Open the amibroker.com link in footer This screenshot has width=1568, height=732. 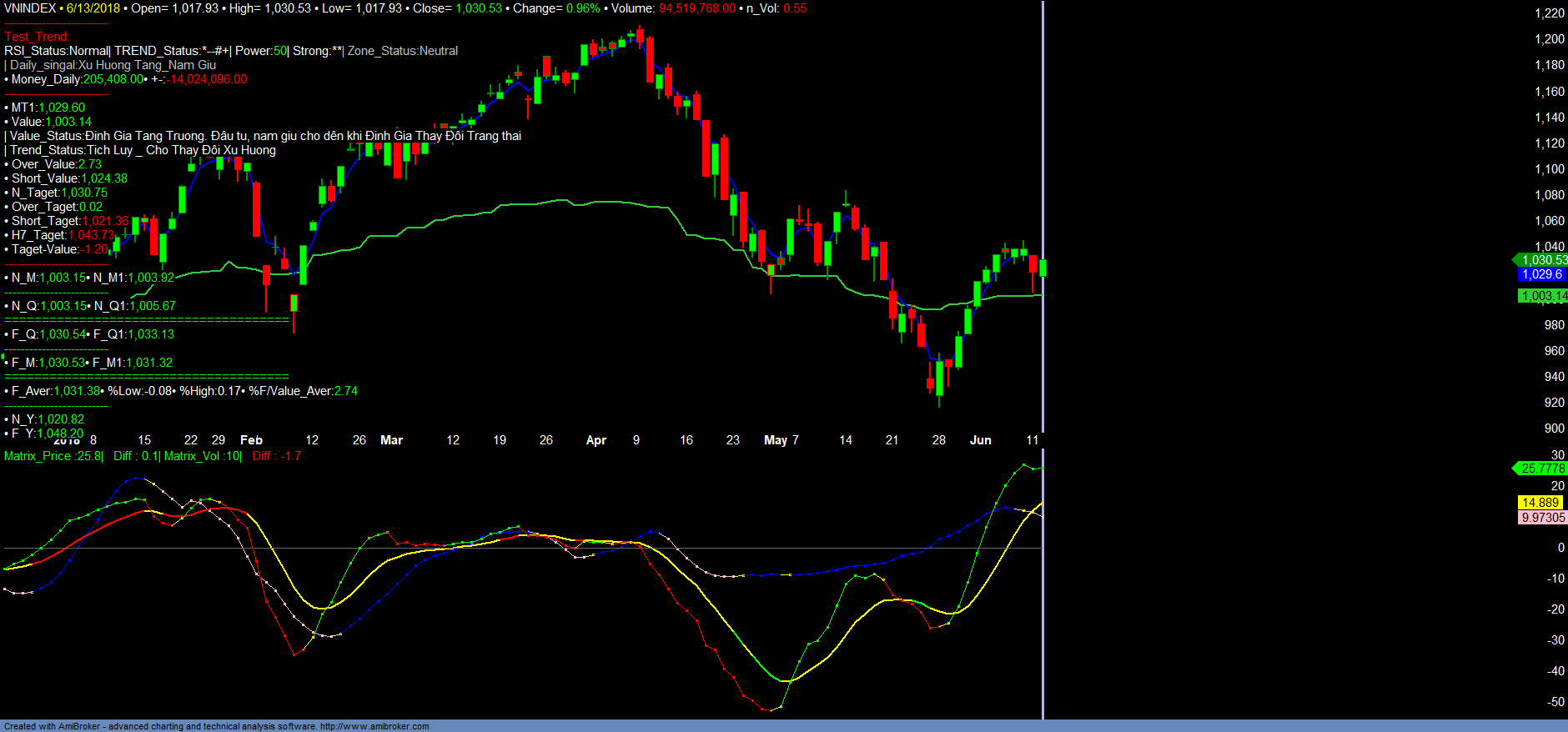tap(374, 726)
